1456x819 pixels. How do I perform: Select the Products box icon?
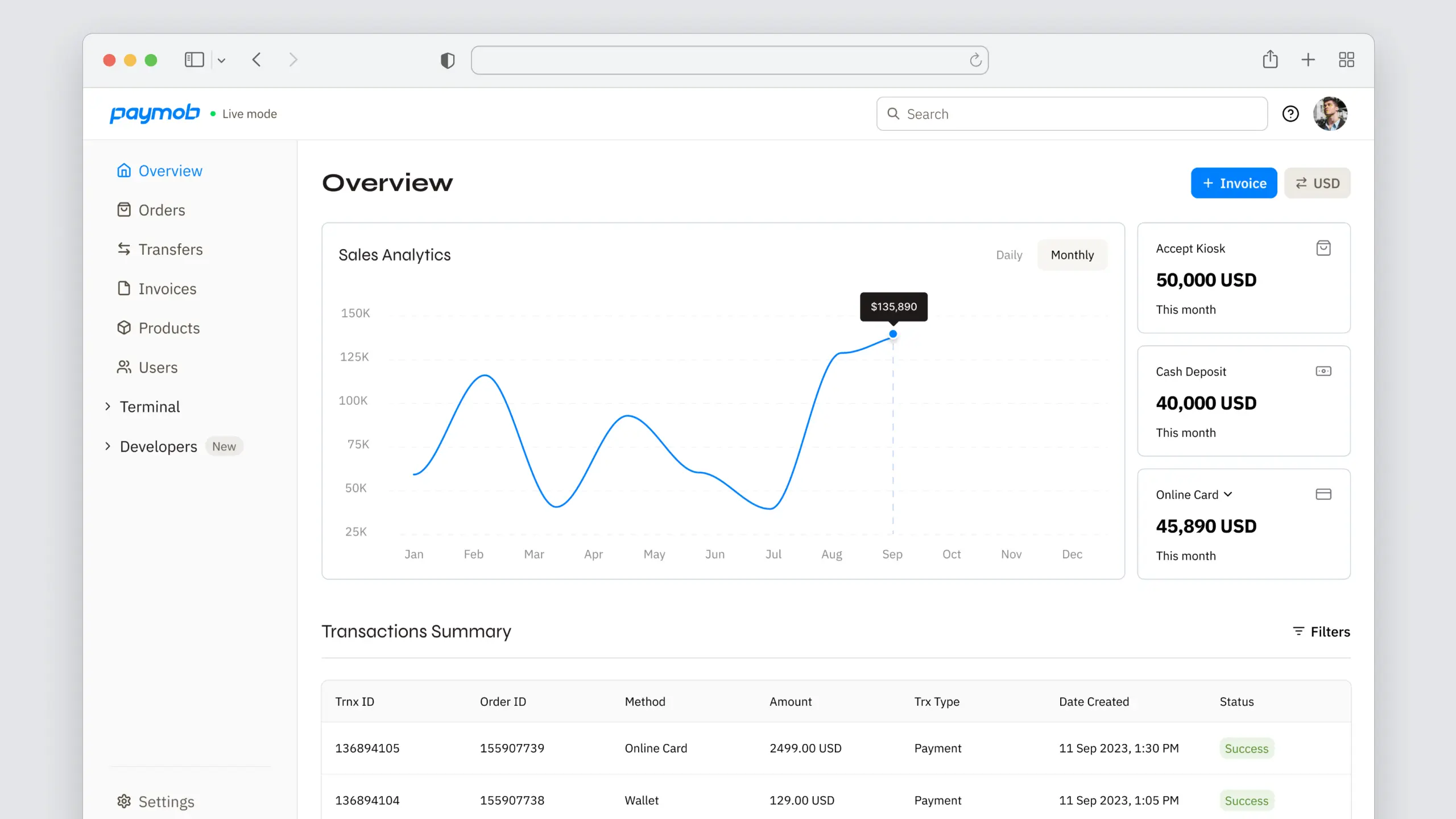pyautogui.click(x=124, y=328)
